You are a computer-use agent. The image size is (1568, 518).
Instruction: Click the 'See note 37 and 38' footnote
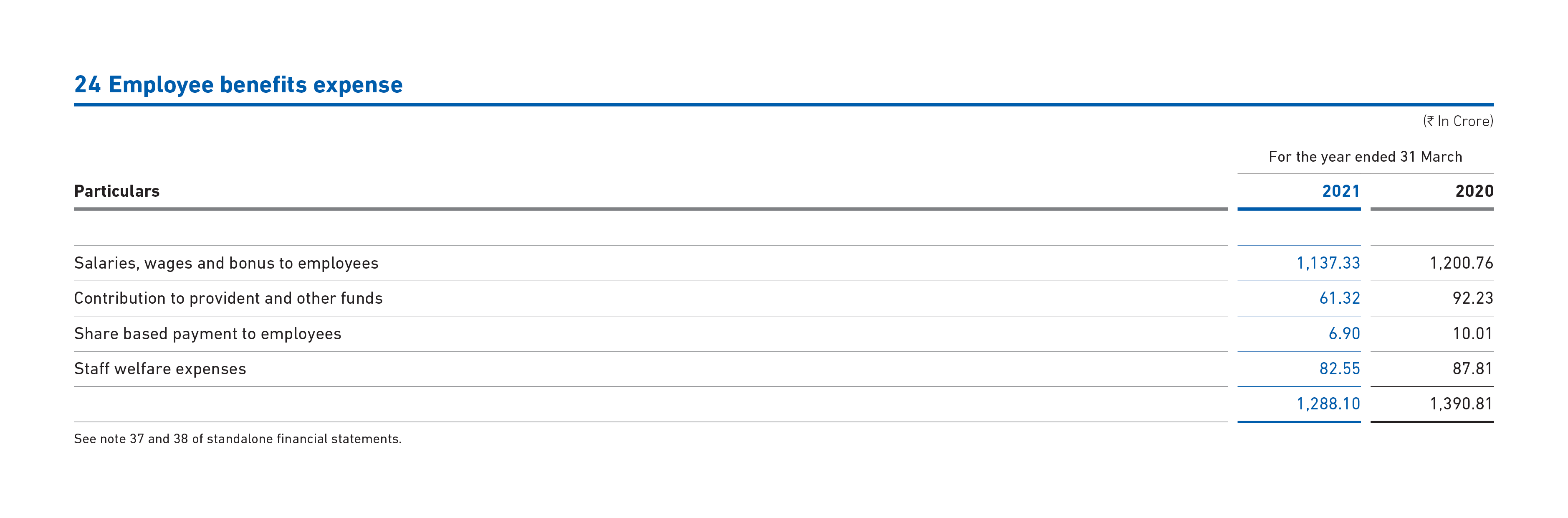(x=238, y=439)
